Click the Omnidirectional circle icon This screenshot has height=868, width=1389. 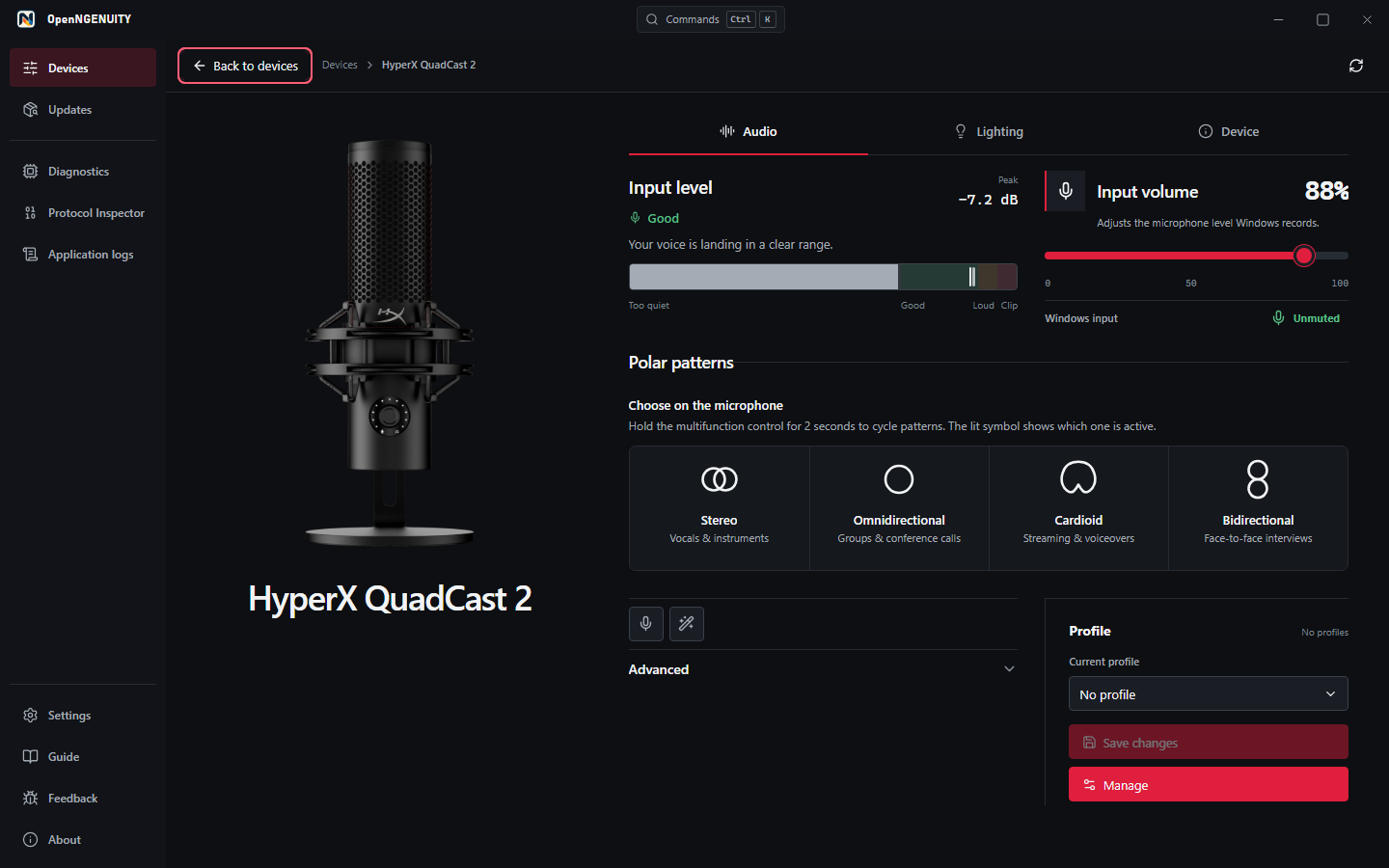tap(899, 479)
